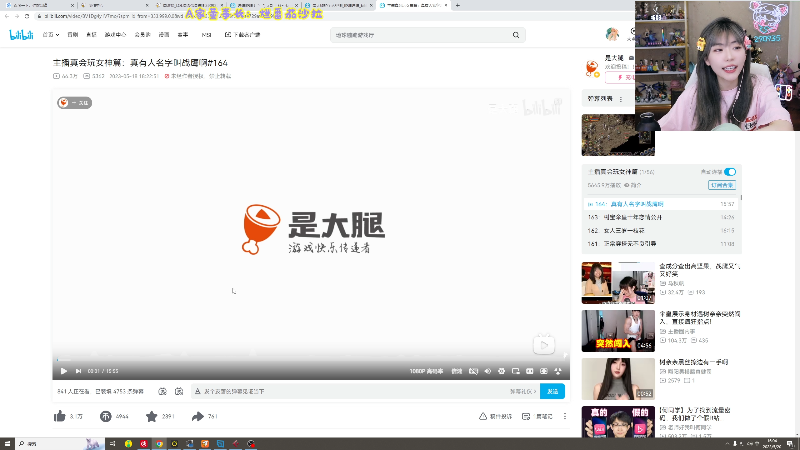Like the video with thumbs-up icon
The height and width of the screenshot is (450, 800).
pos(60,416)
